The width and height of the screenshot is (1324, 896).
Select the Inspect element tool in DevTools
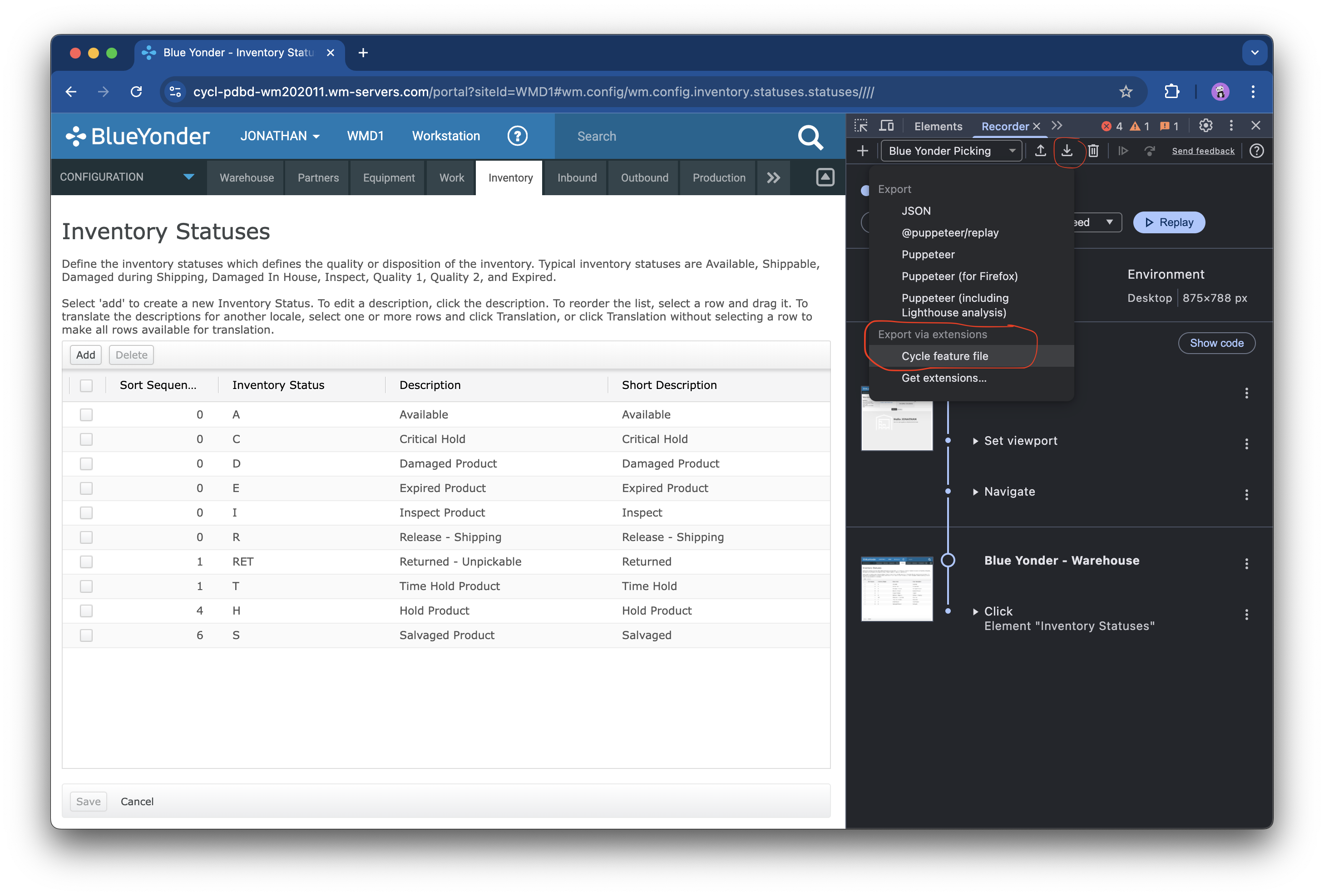coord(862,126)
